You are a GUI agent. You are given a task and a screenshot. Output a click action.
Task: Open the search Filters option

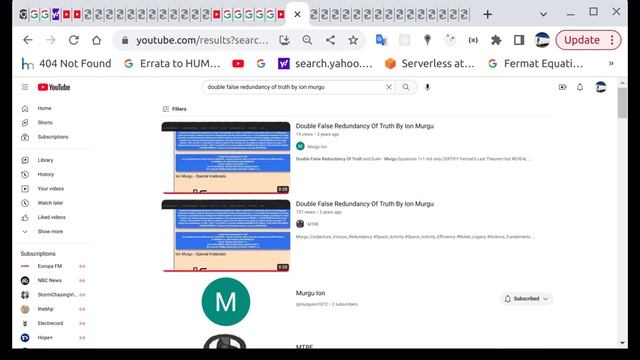tap(175, 109)
